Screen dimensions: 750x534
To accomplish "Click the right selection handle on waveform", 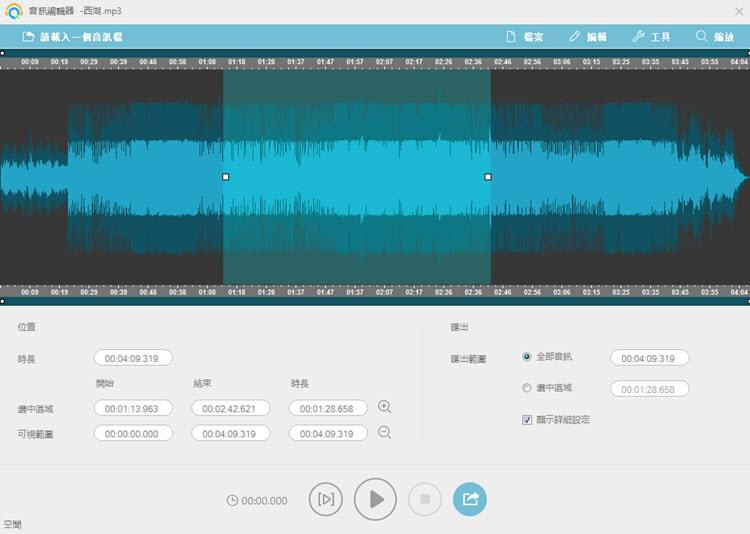I will [x=488, y=177].
